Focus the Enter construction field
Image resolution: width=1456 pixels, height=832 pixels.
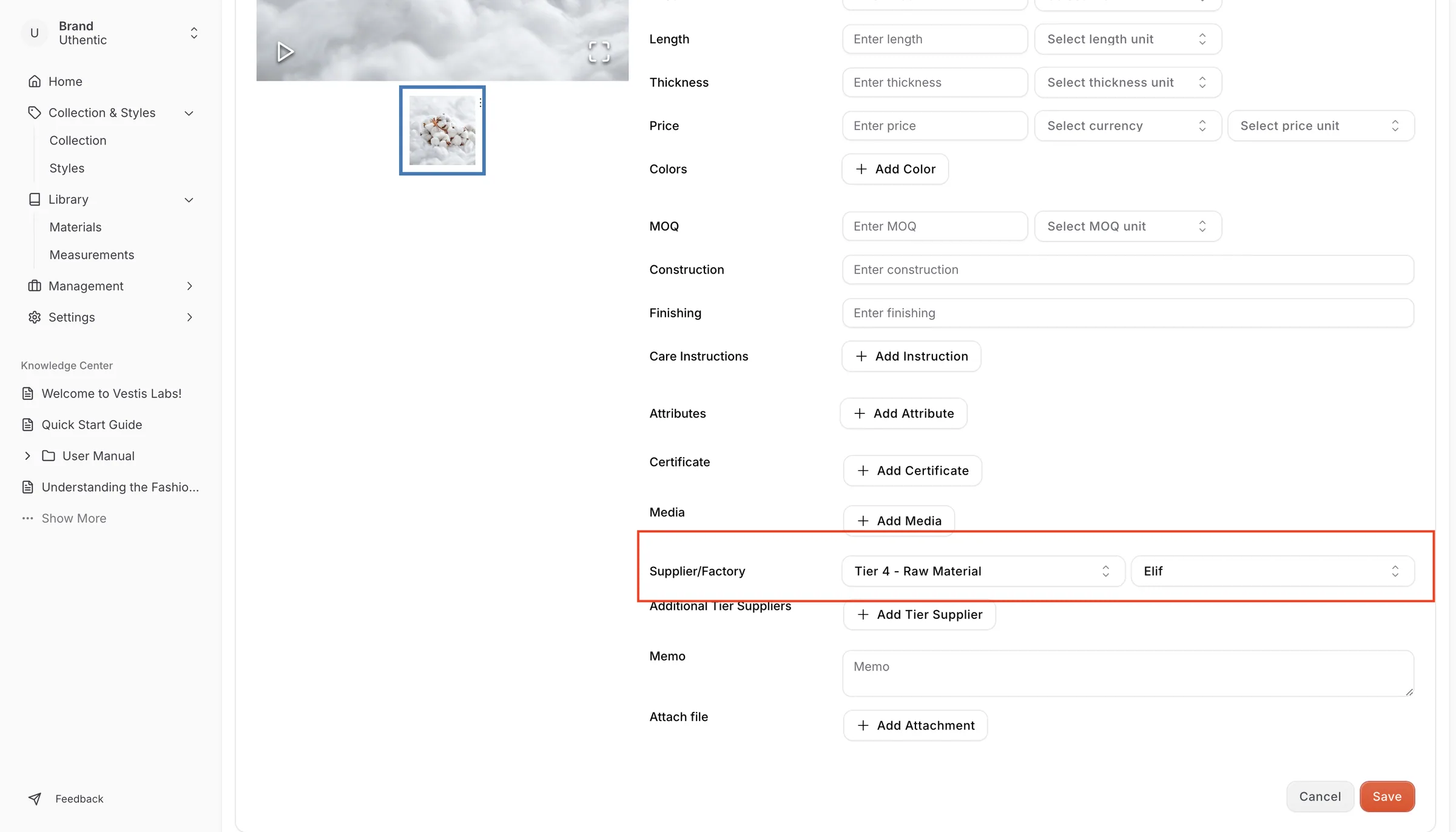point(1128,269)
